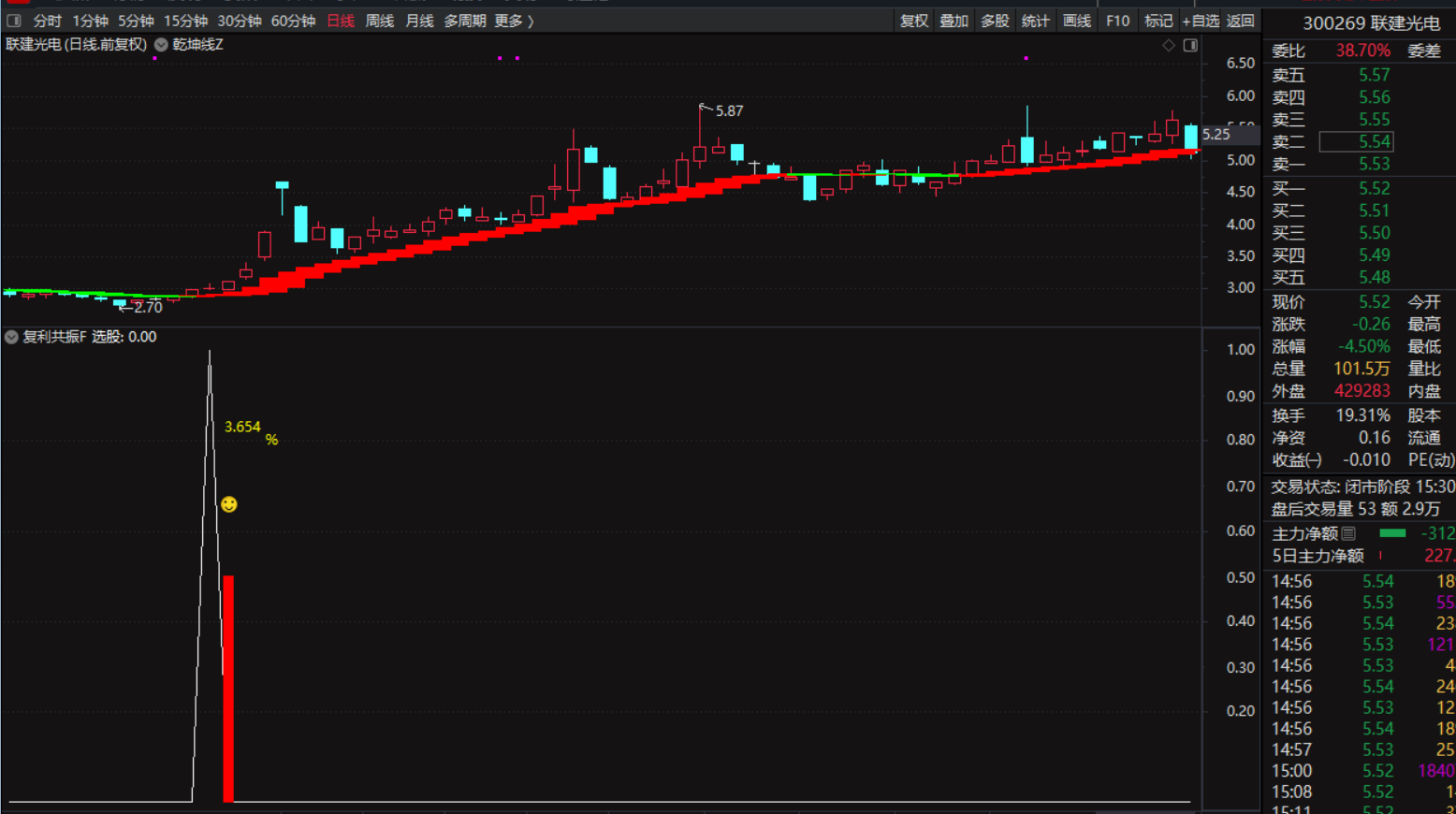Toggle the right panel layout icon

[x=1190, y=45]
